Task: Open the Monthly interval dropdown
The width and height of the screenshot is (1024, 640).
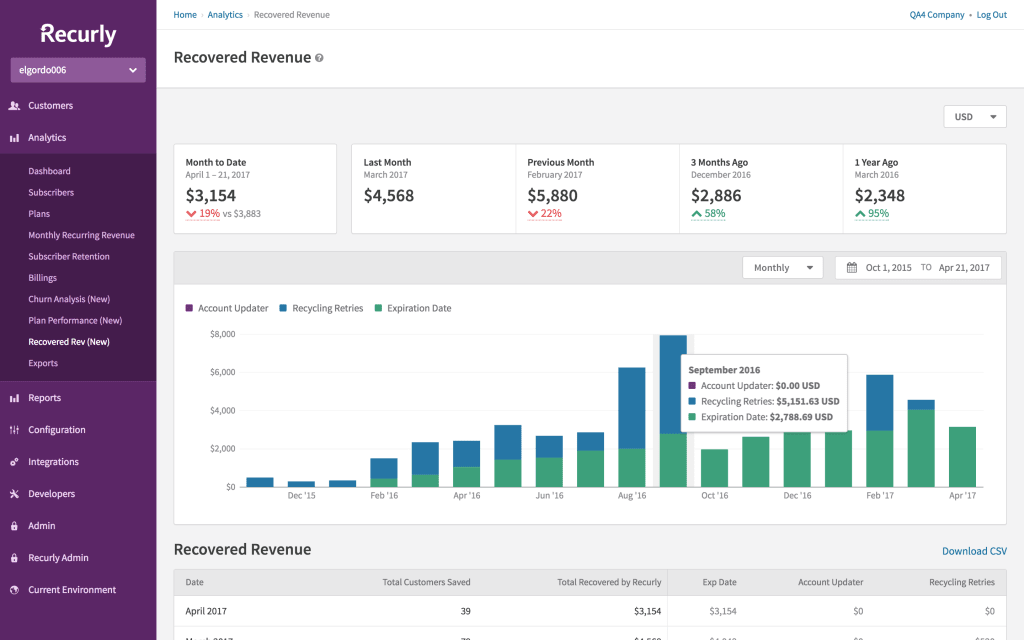Action: (782, 267)
